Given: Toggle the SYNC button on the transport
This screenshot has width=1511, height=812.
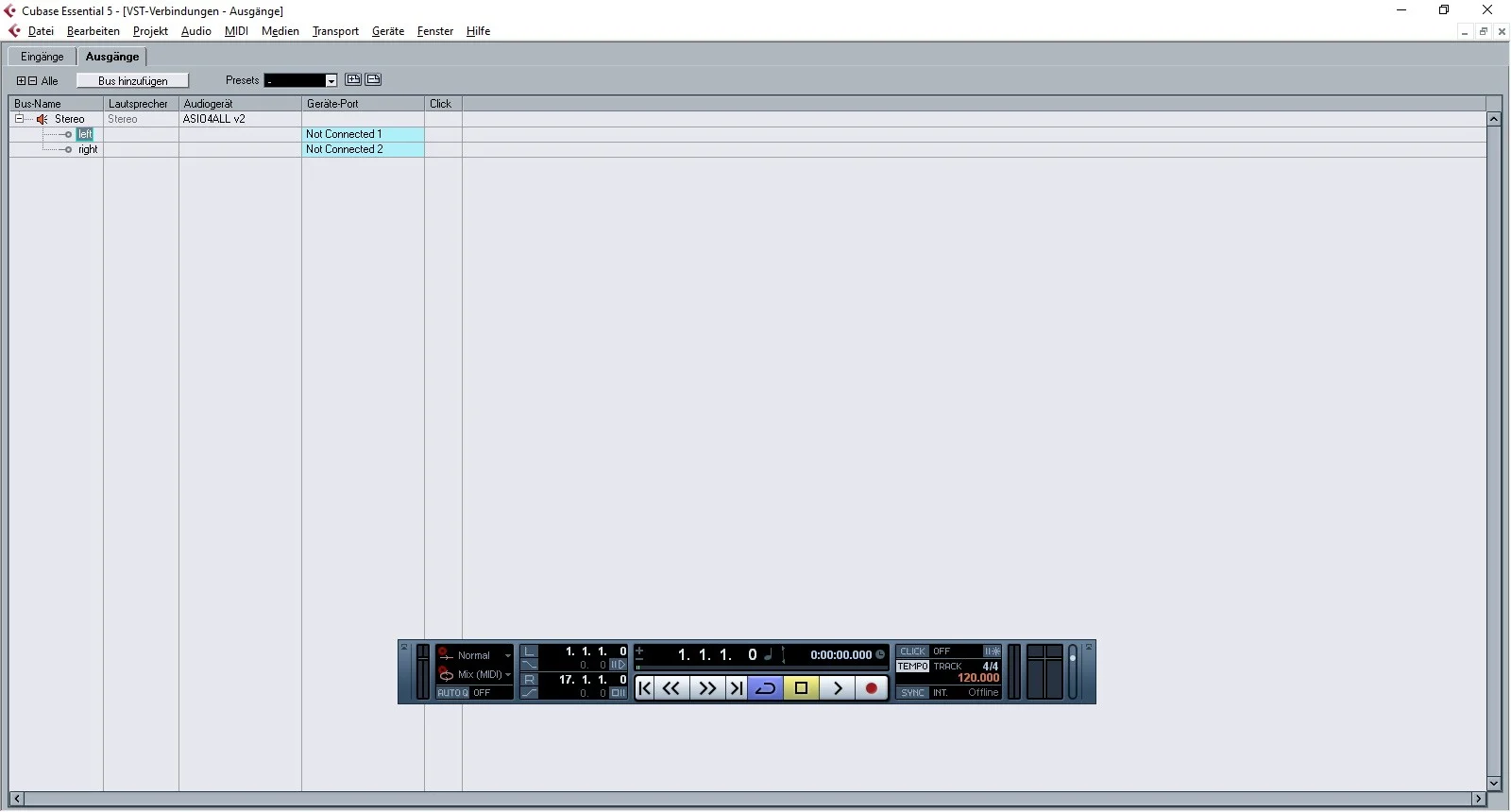Looking at the screenshot, I should (913, 693).
